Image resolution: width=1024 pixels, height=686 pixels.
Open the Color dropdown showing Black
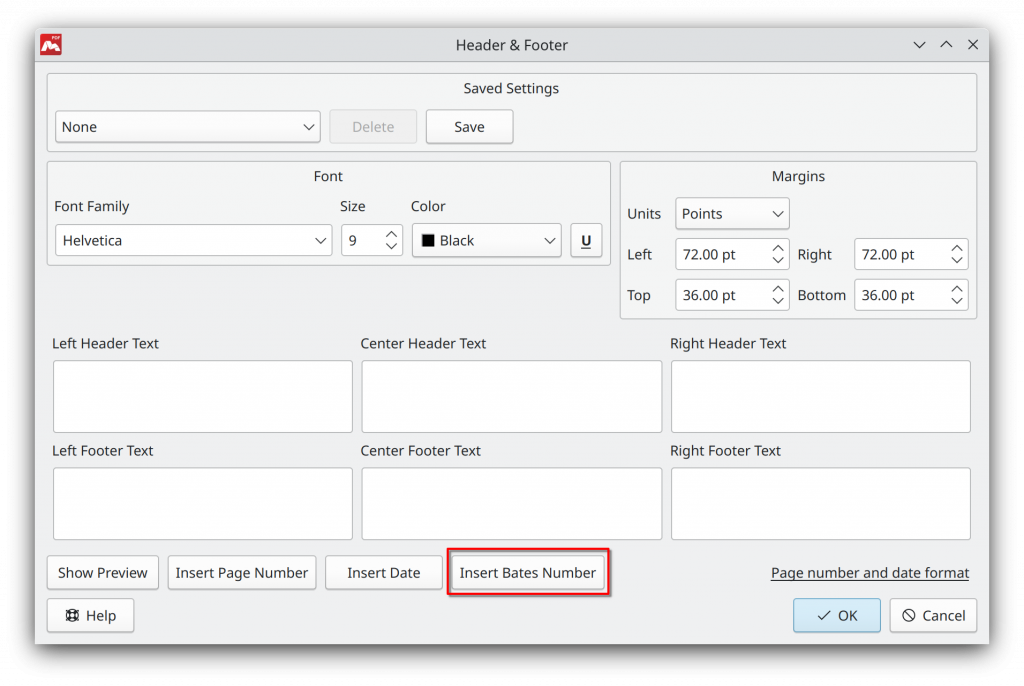486,241
